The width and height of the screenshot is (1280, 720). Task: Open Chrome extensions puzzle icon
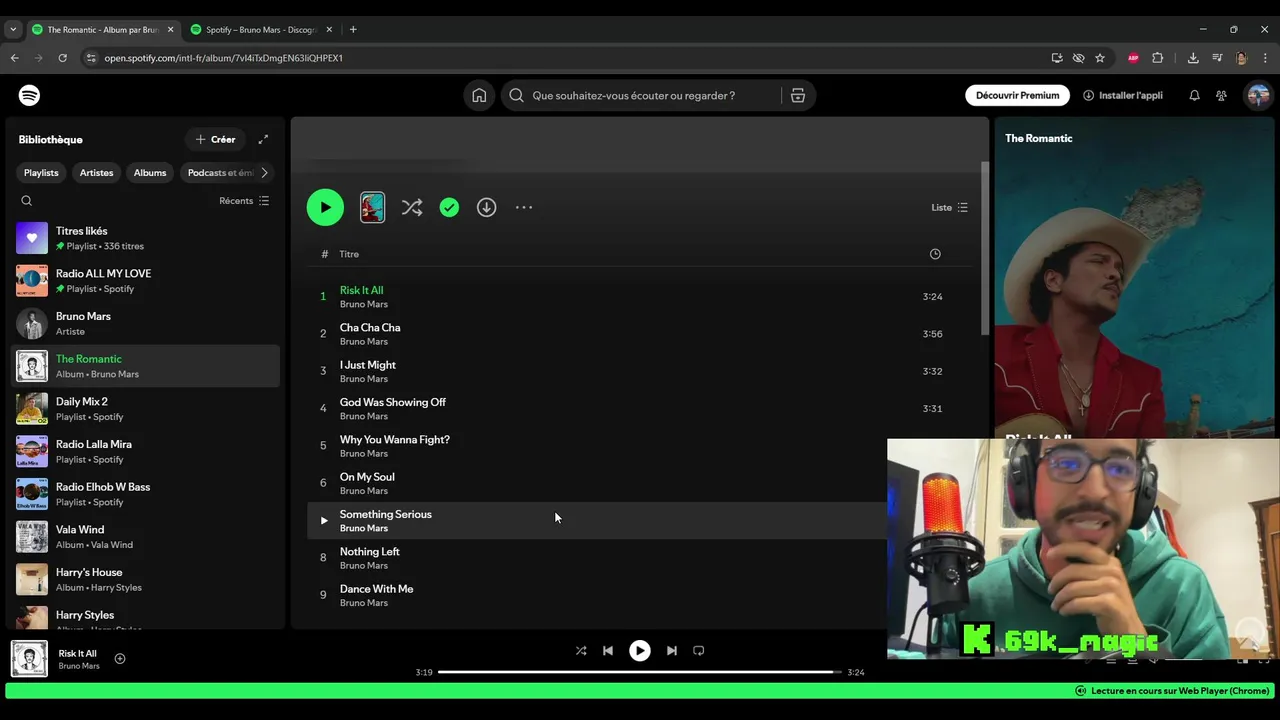point(1158,58)
